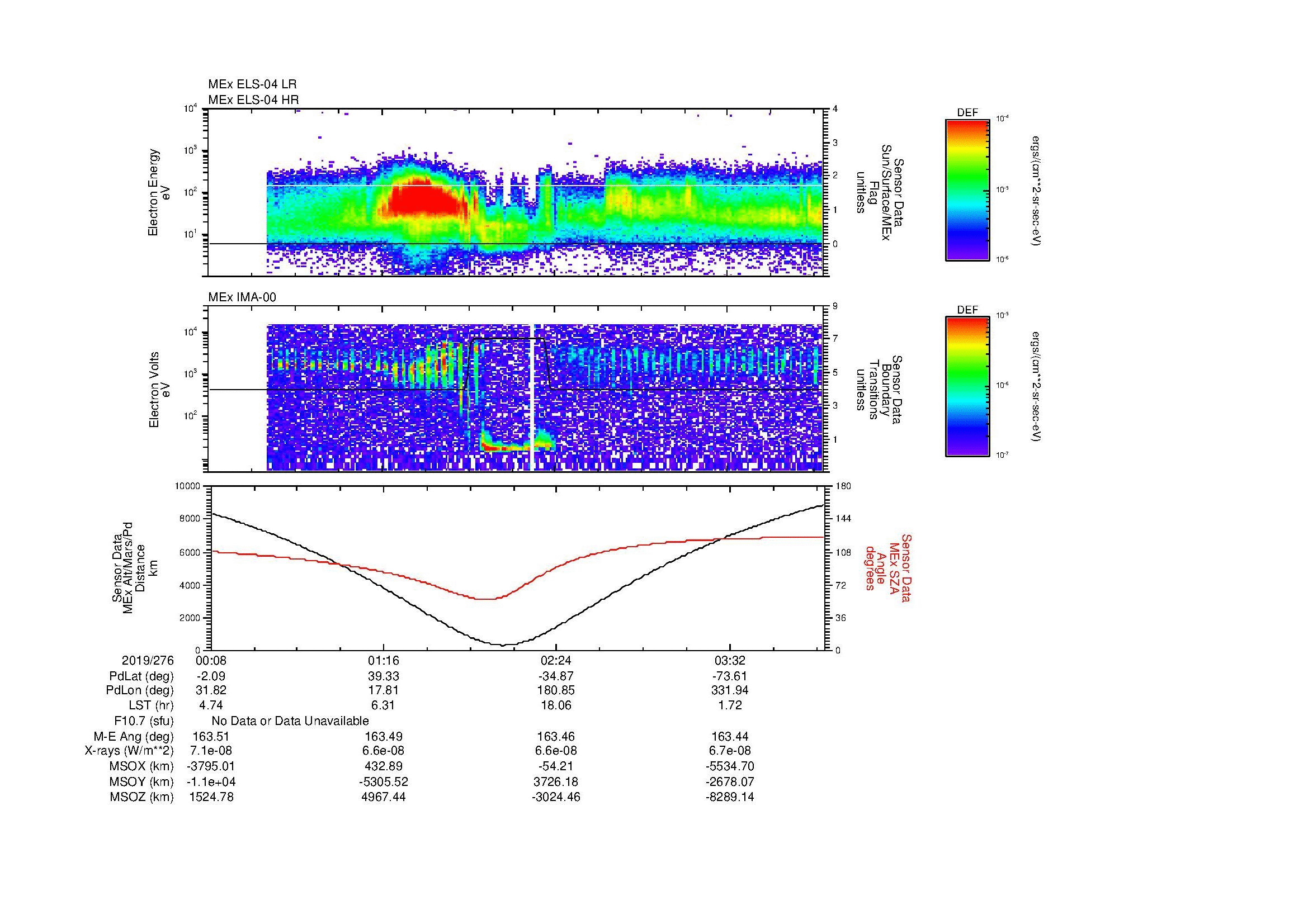Click the 'Electron Volts eV' axis label
The height and width of the screenshot is (924, 1308).
point(159,390)
